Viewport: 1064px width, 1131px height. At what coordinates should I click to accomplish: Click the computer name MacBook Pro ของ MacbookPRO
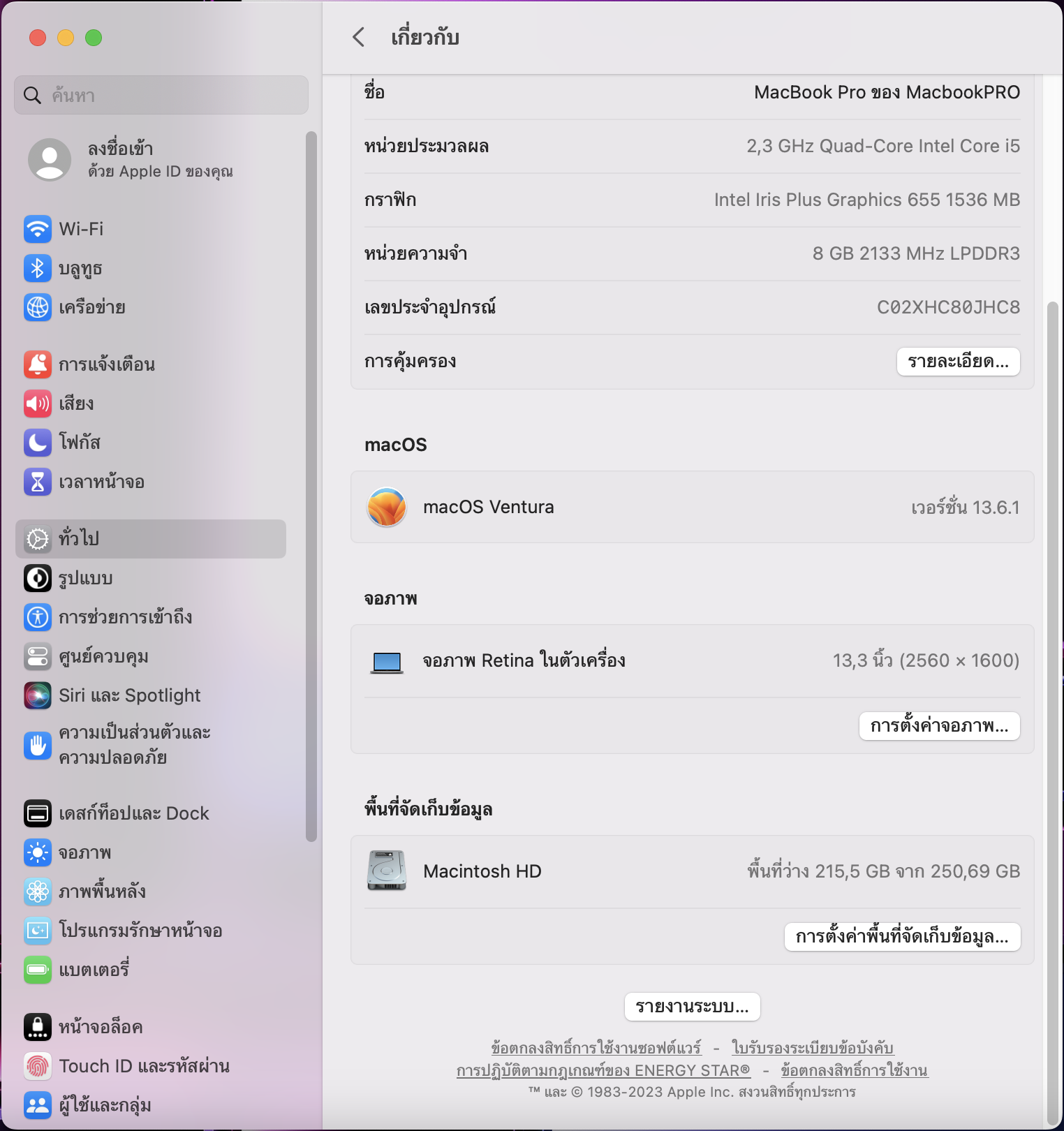click(x=887, y=92)
